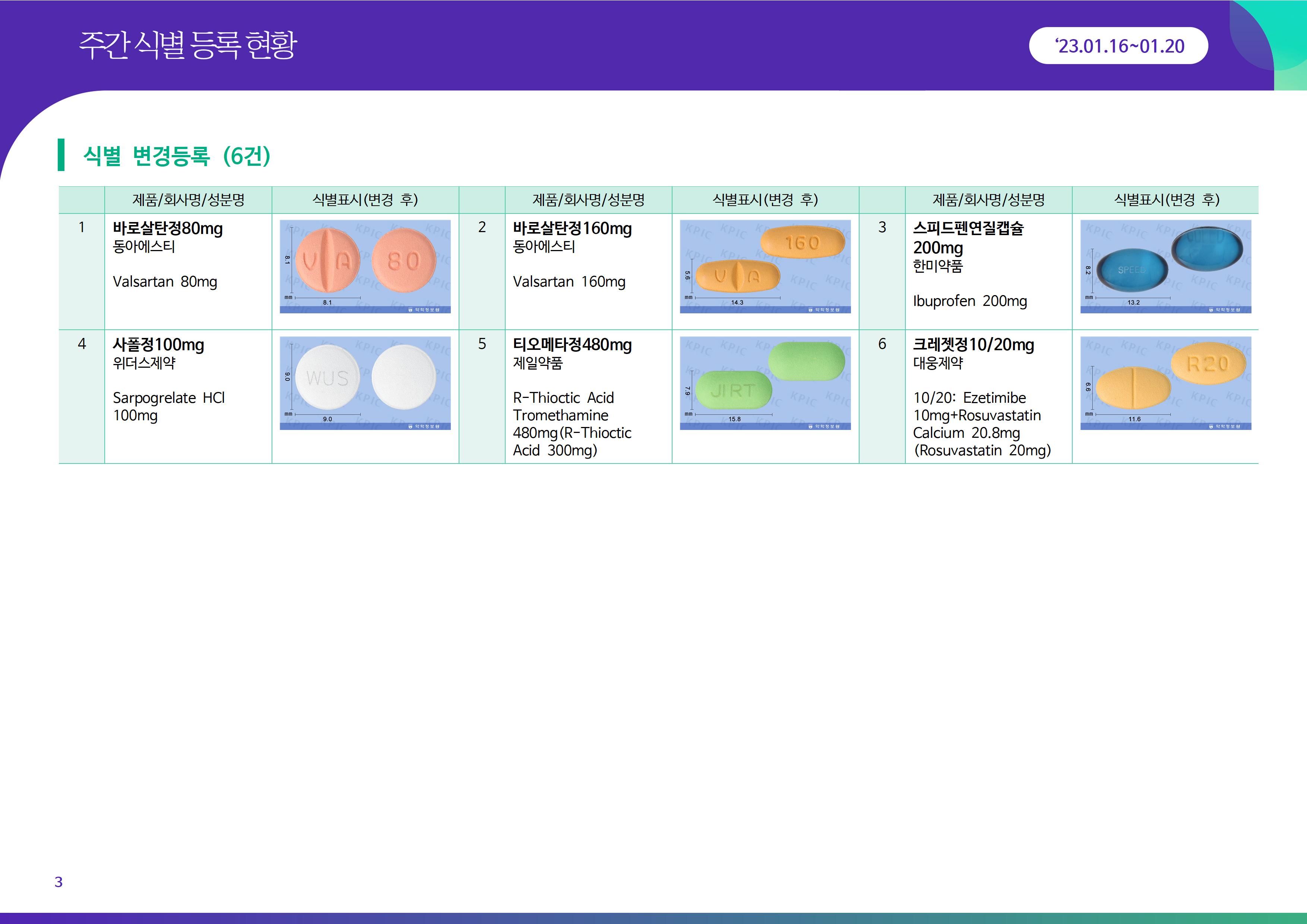1307x924 pixels.
Task: Select the 바로살탄정80mg product name
Action: coord(167,228)
